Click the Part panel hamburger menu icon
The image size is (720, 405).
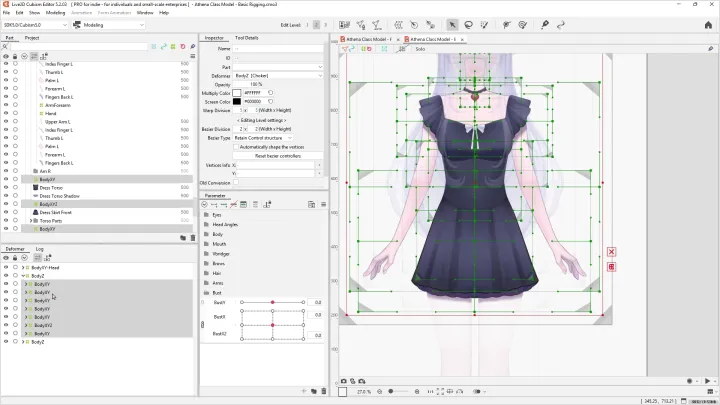tap(193, 56)
